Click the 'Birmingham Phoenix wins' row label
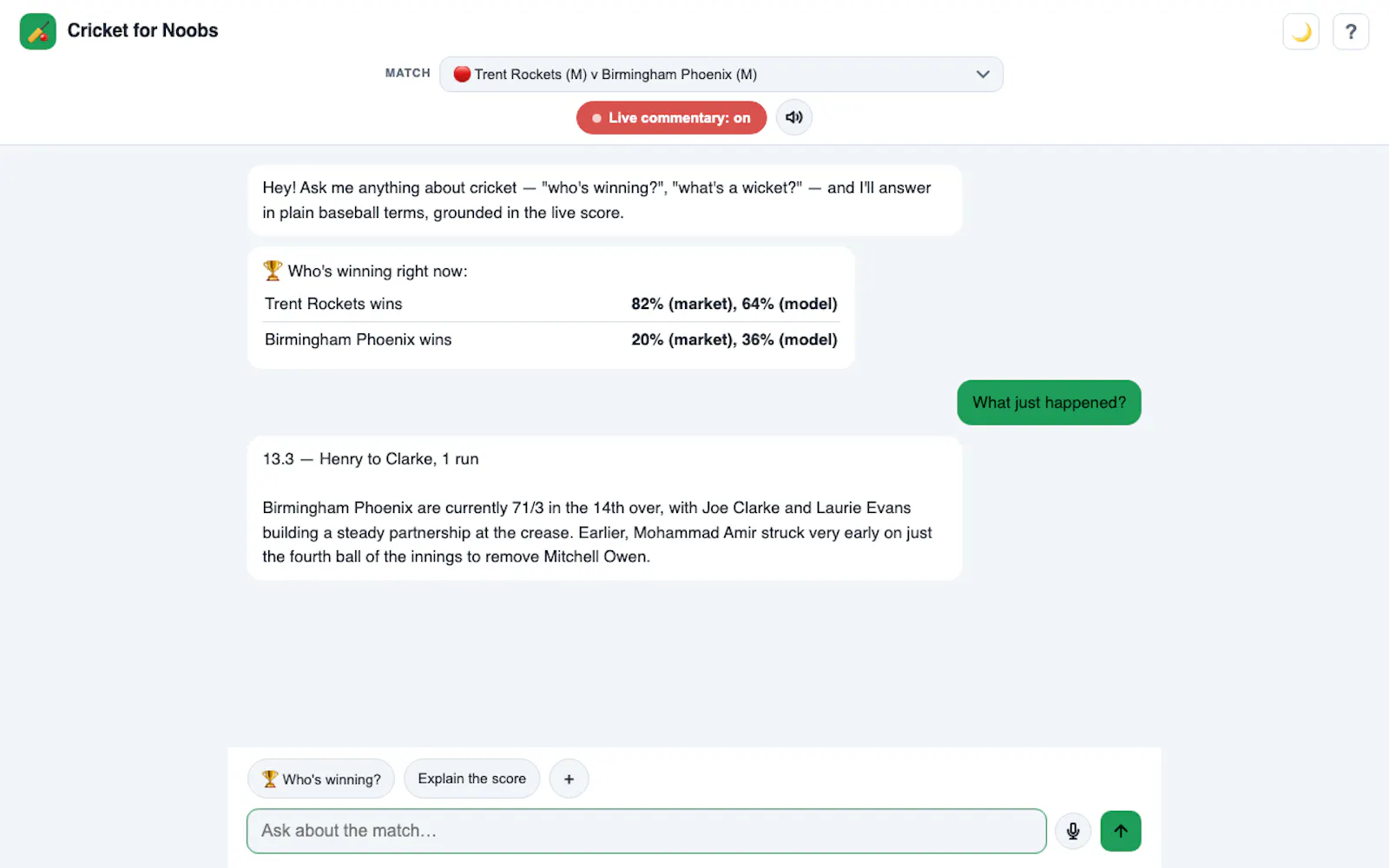The image size is (1389, 868). pyautogui.click(x=358, y=339)
